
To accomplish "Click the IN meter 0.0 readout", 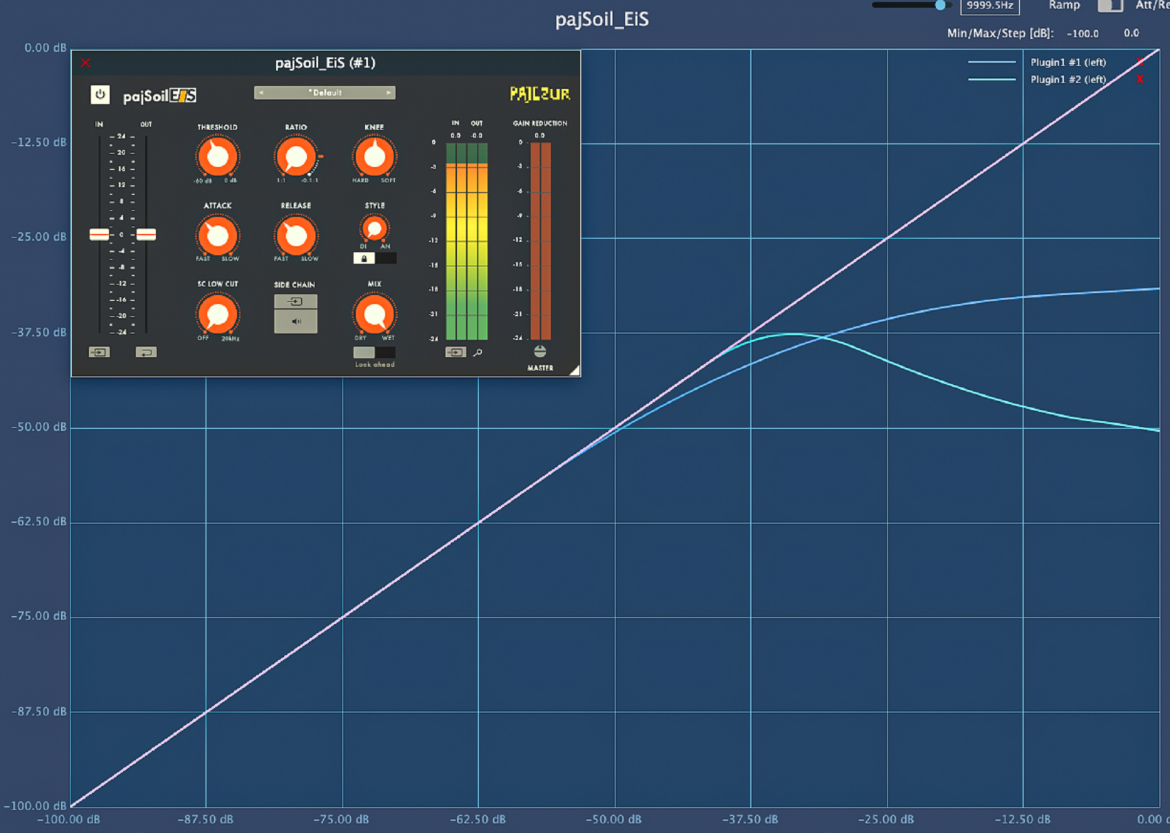I will [x=455, y=136].
